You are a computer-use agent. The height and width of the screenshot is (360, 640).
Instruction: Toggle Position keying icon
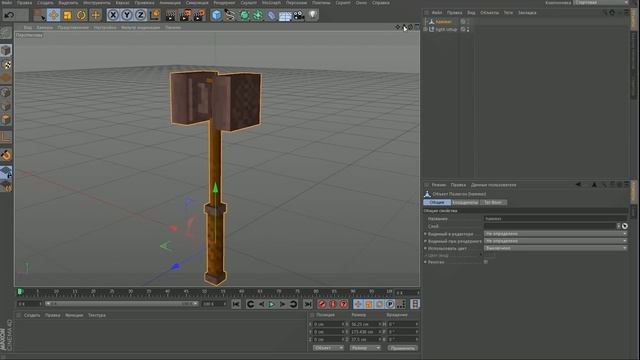pyautogui.click(x=358, y=304)
